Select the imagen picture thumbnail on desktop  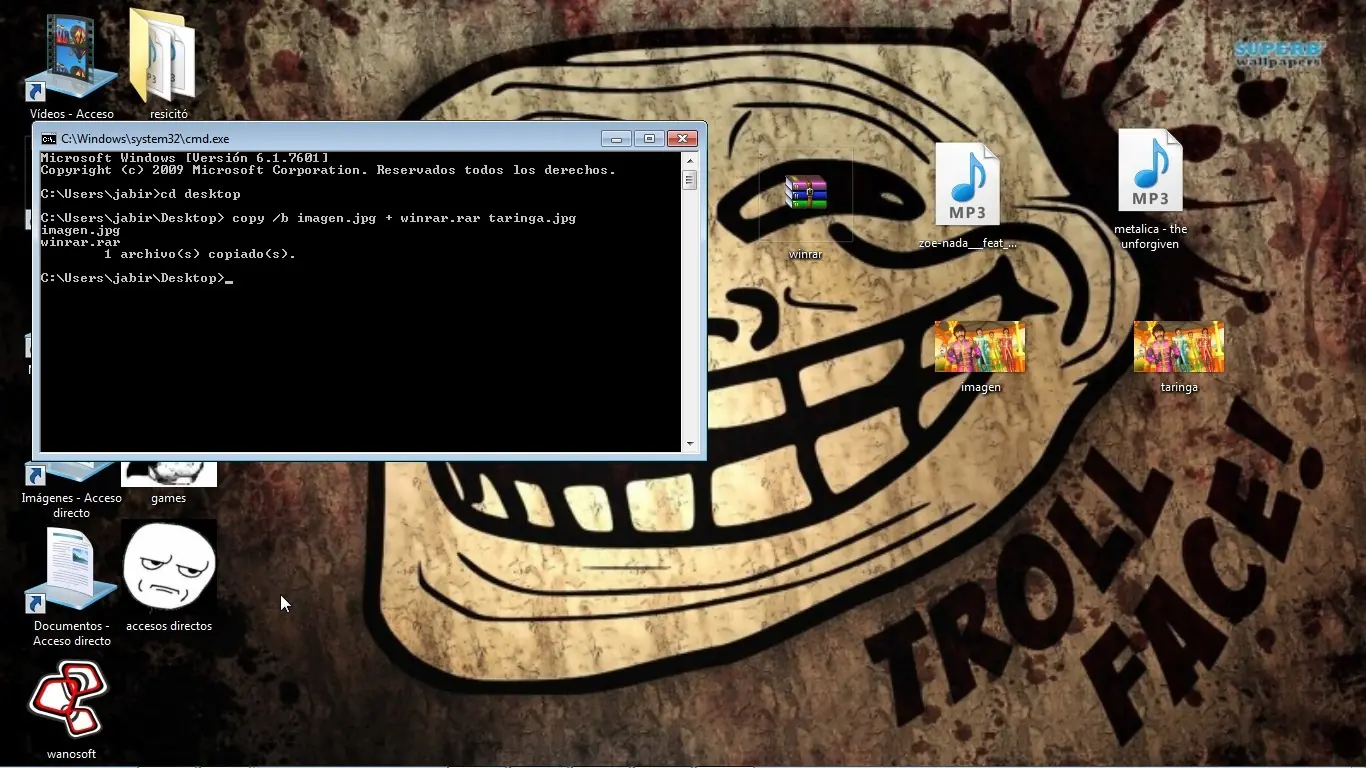coord(980,346)
